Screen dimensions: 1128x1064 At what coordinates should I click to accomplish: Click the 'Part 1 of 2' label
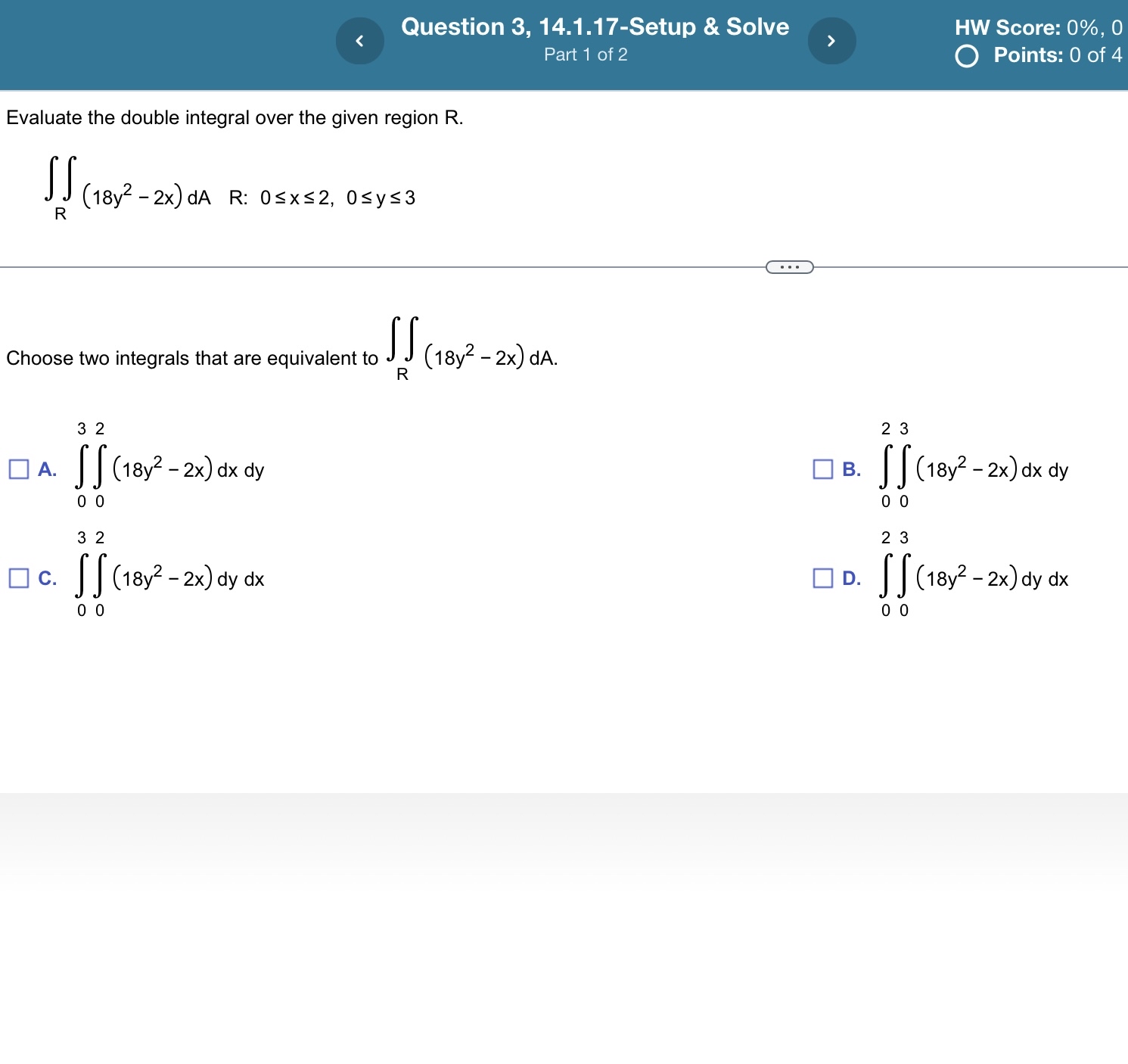coord(586,54)
